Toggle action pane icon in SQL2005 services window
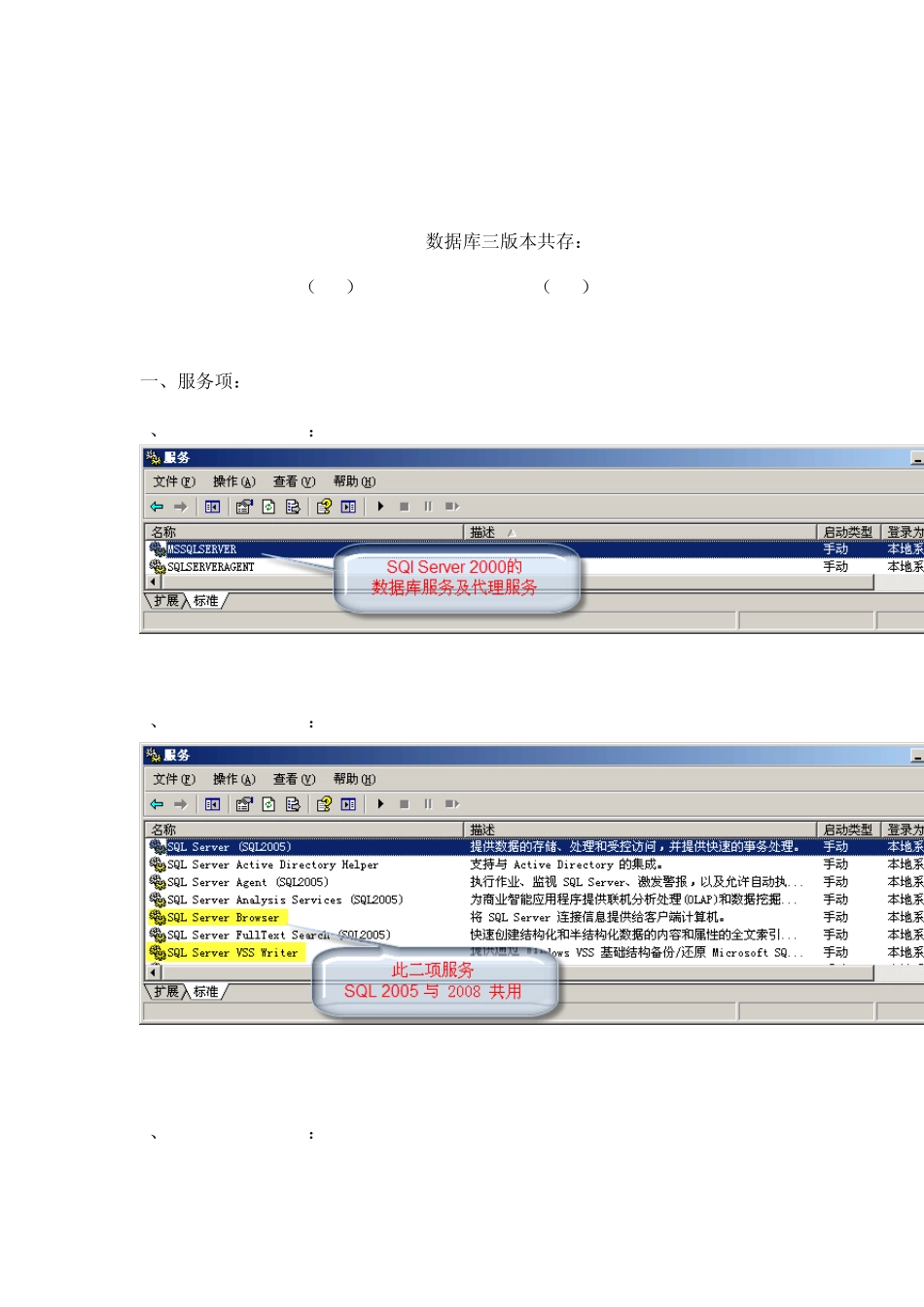Screen dimensions: 924x1307 coord(348,804)
